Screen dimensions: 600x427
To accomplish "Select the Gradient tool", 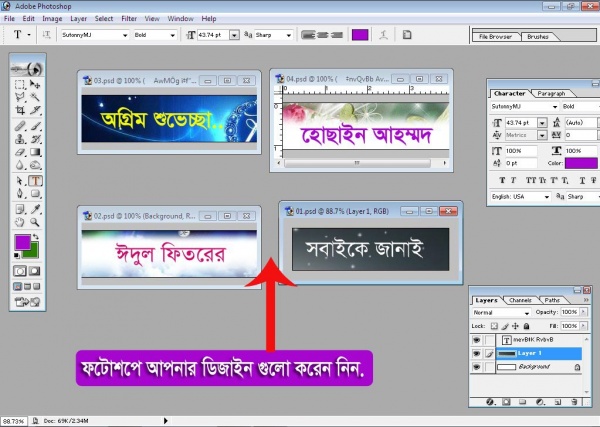I will [x=35, y=152].
